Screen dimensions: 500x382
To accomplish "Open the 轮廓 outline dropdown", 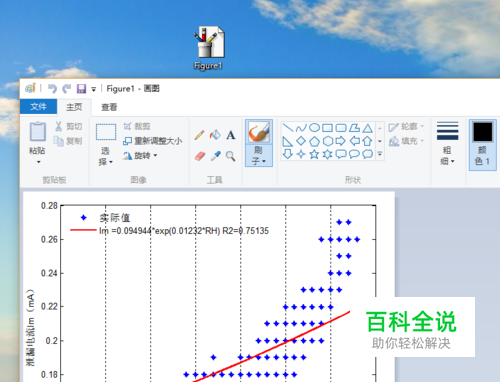I will (x=406, y=127).
